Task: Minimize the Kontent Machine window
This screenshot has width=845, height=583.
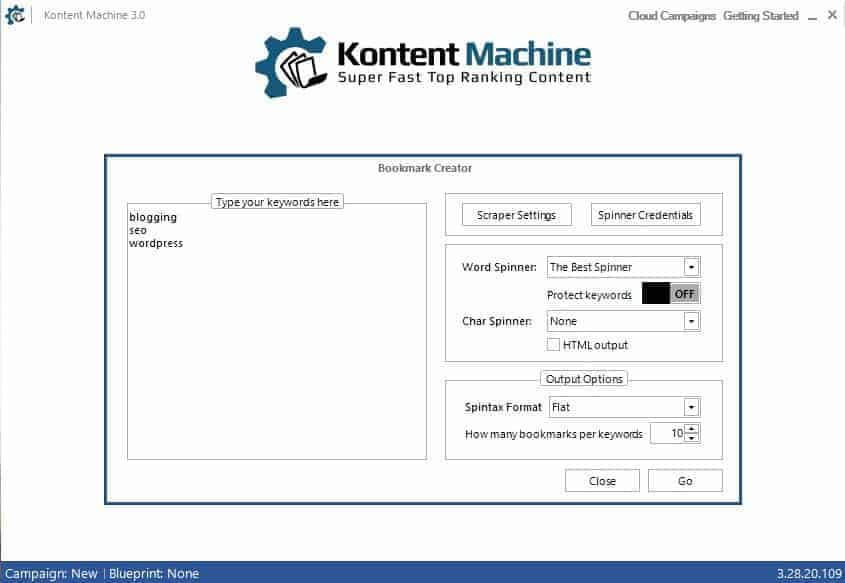Action: click(813, 16)
